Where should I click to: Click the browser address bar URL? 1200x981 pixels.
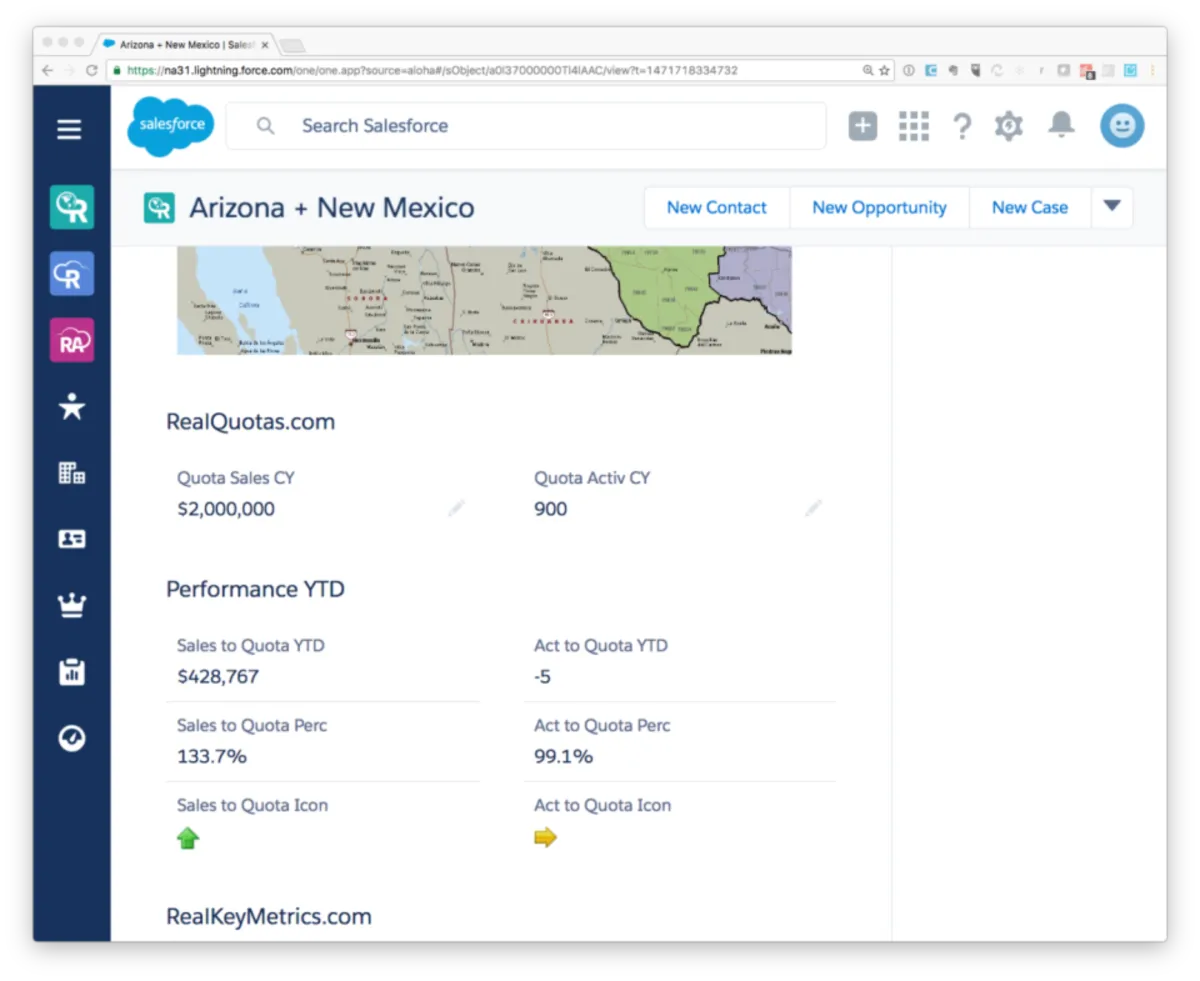tap(432, 71)
